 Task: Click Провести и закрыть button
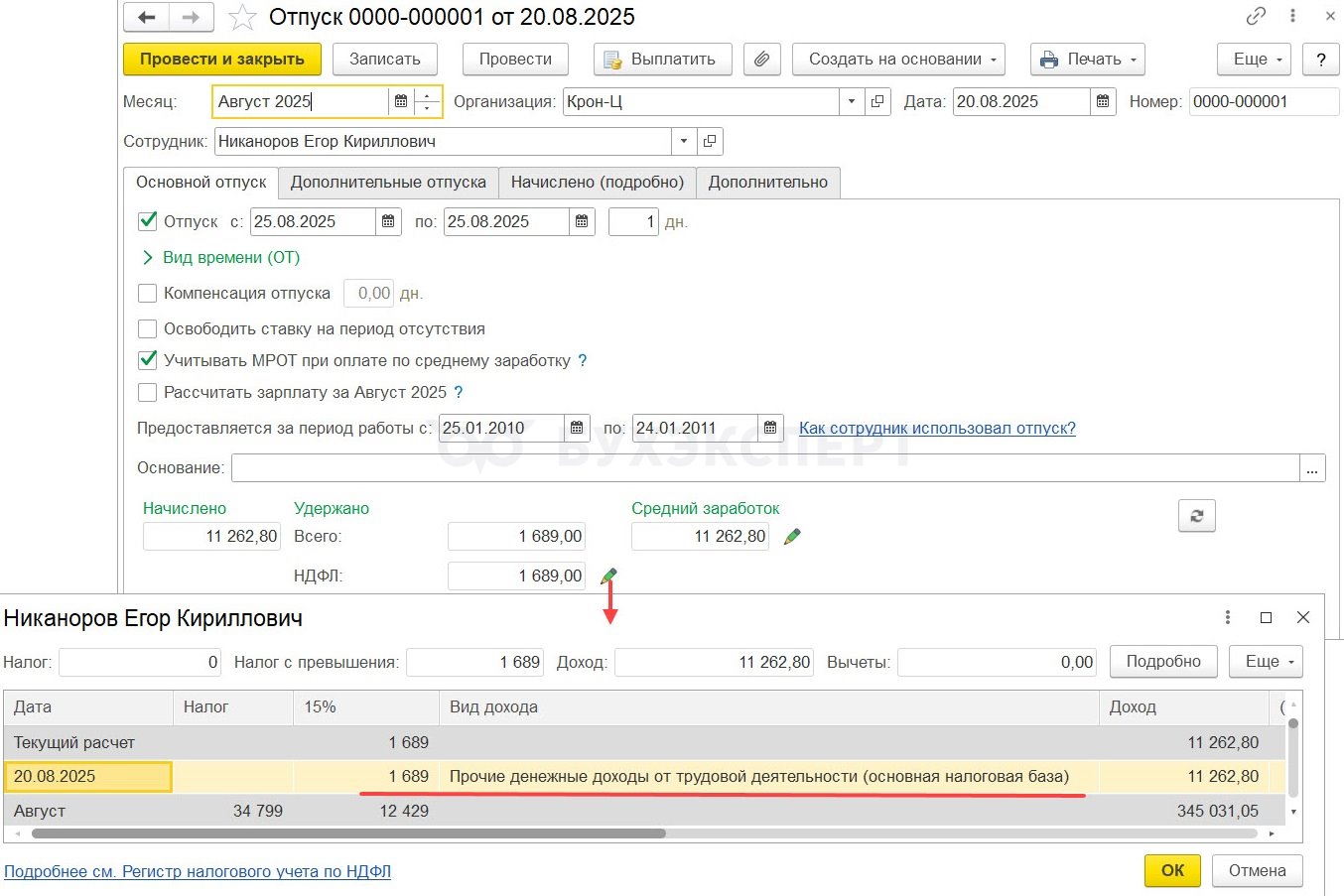pos(221,60)
